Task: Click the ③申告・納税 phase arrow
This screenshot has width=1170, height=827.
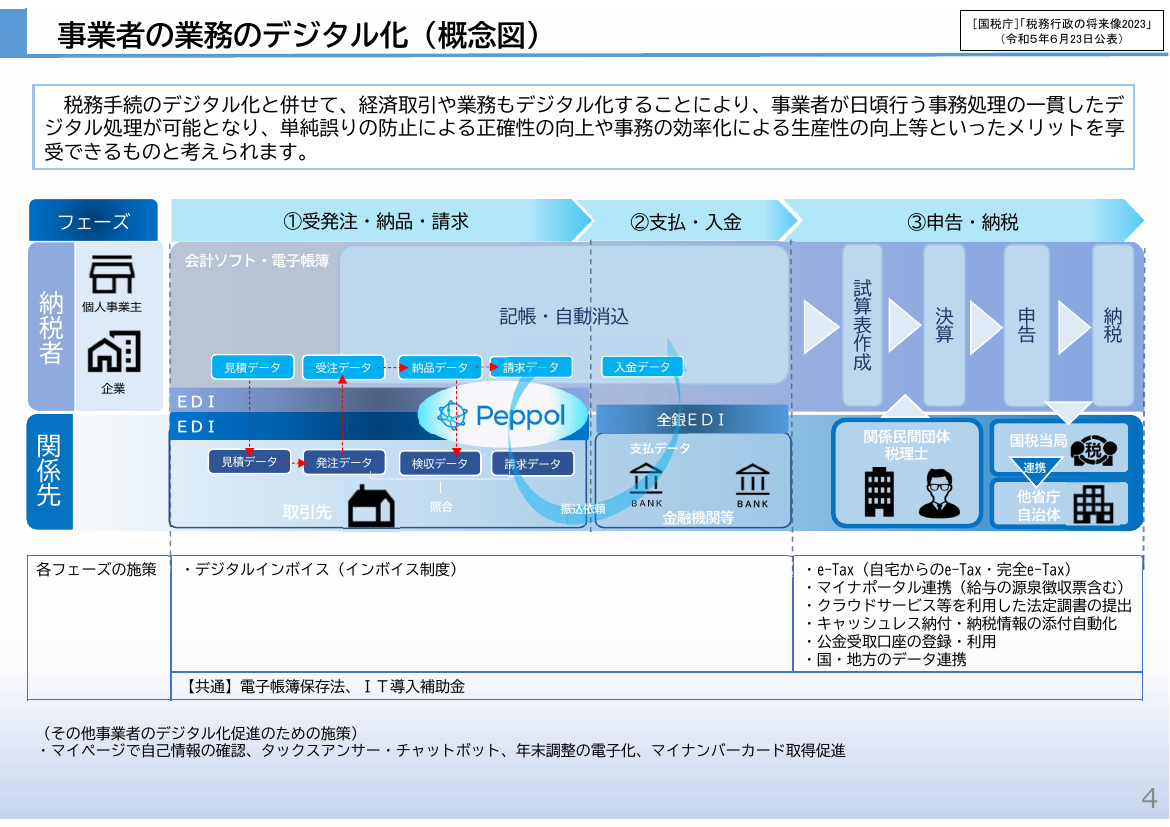Action: [963, 221]
